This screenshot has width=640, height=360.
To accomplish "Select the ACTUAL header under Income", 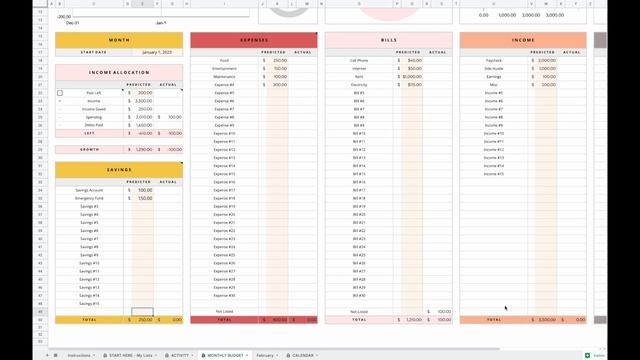I will pyautogui.click(x=571, y=52).
